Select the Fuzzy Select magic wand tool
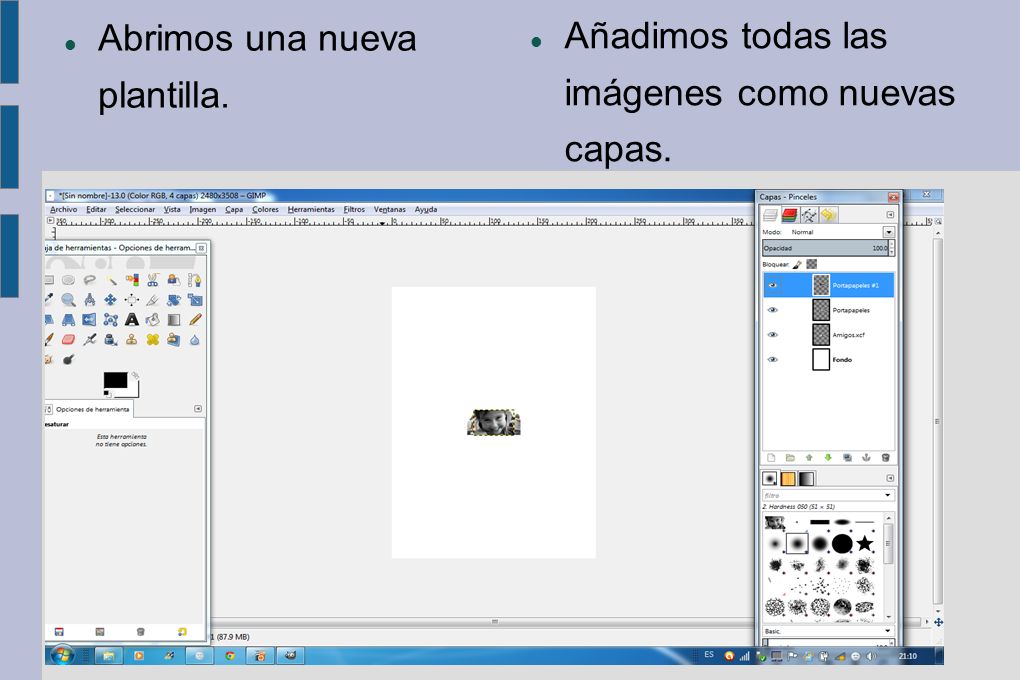The width and height of the screenshot is (1020, 680). click(111, 280)
